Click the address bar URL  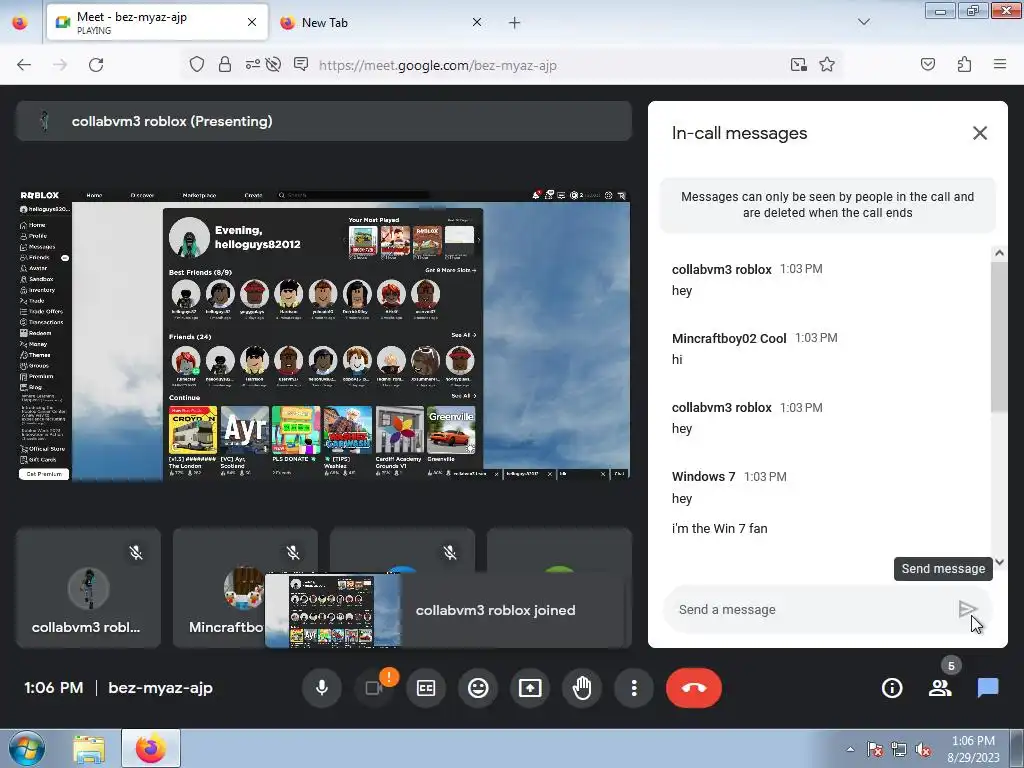pyautogui.click(x=438, y=65)
